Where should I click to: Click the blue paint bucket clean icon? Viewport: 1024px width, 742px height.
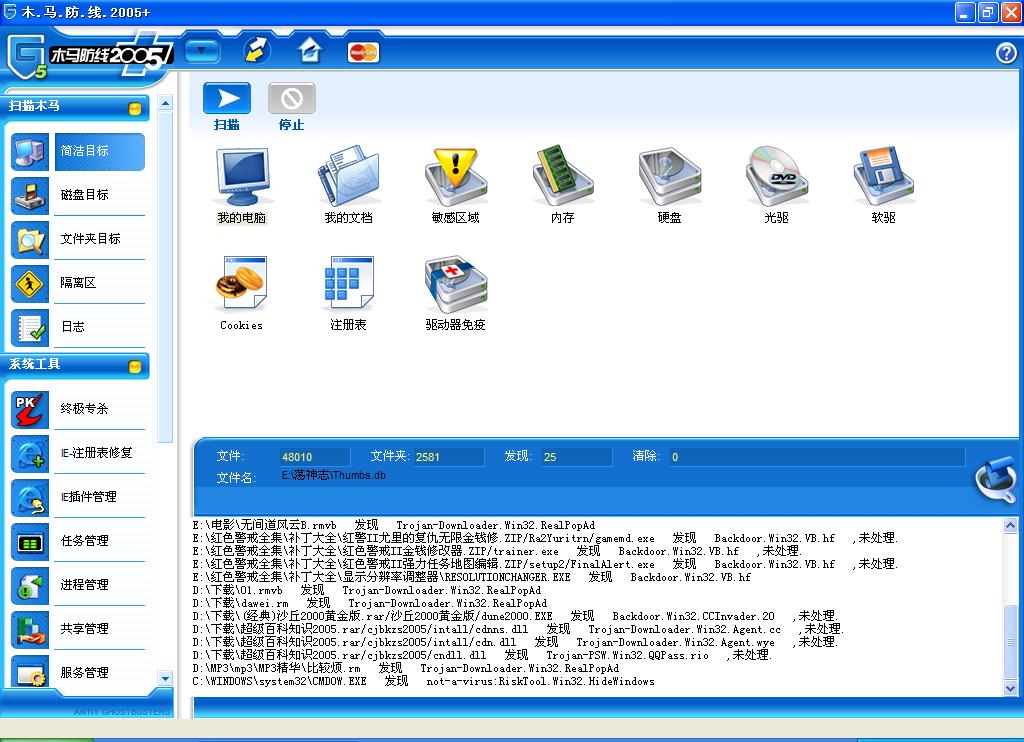tap(997, 479)
